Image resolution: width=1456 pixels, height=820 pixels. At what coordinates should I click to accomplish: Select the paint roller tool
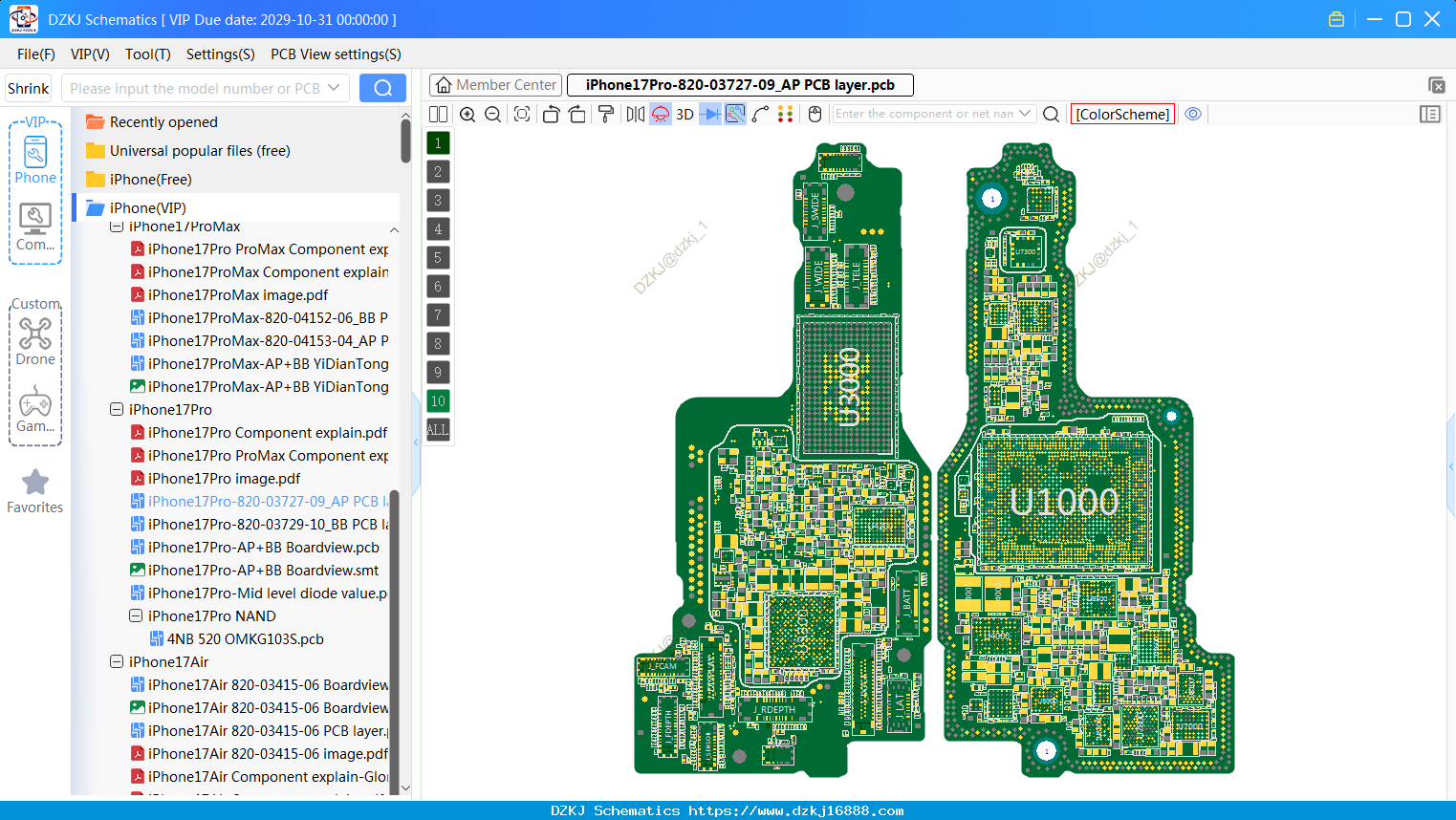(x=606, y=115)
